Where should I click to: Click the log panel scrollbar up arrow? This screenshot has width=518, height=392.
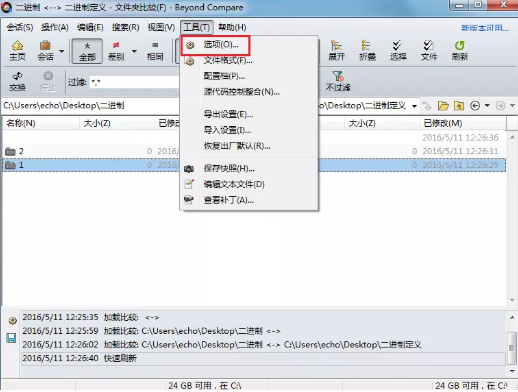[512, 318]
